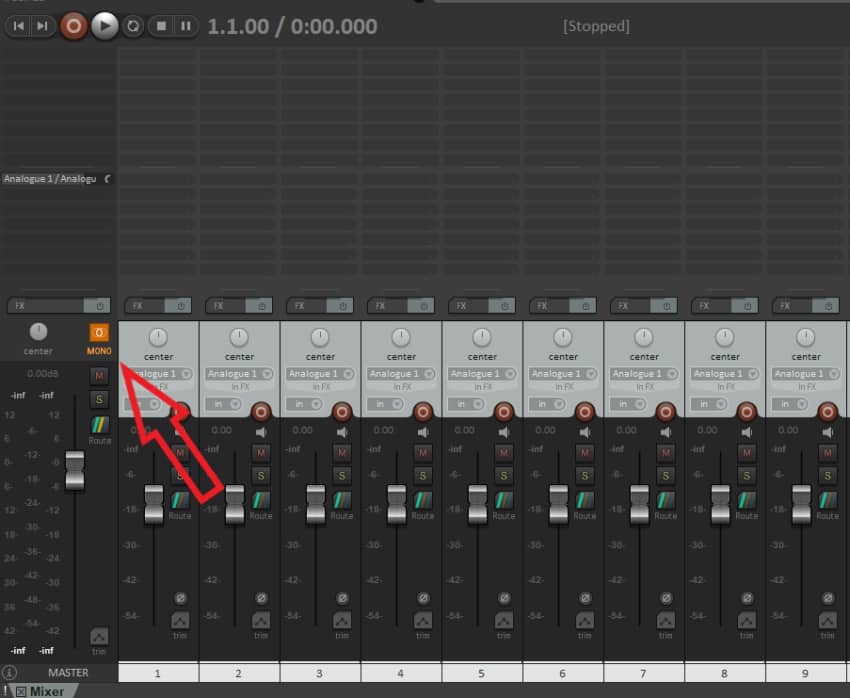Mute the master track
This screenshot has width=850, height=698.
tap(99, 375)
